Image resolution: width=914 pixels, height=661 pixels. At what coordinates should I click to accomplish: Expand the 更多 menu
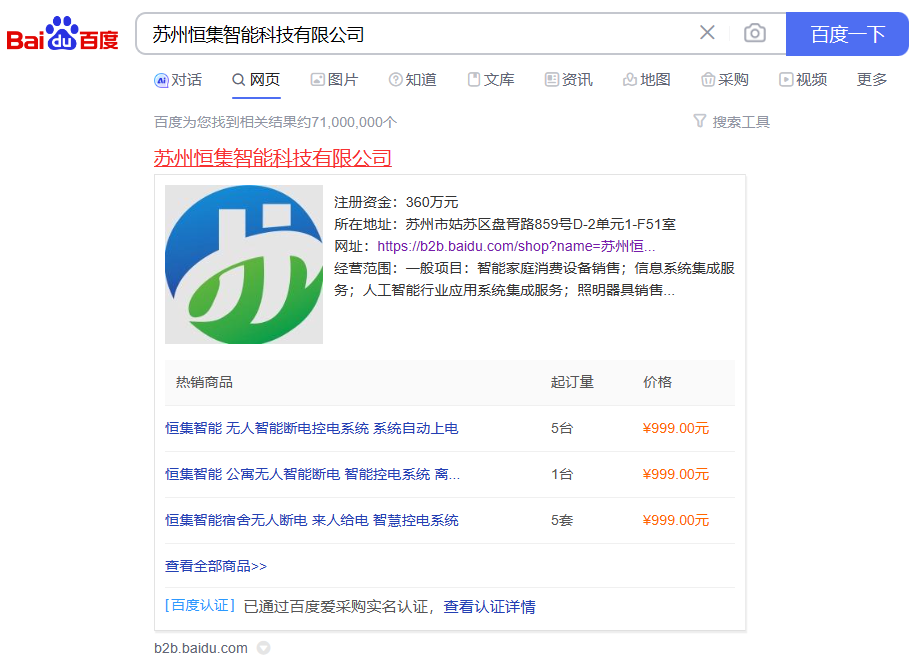(872, 80)
